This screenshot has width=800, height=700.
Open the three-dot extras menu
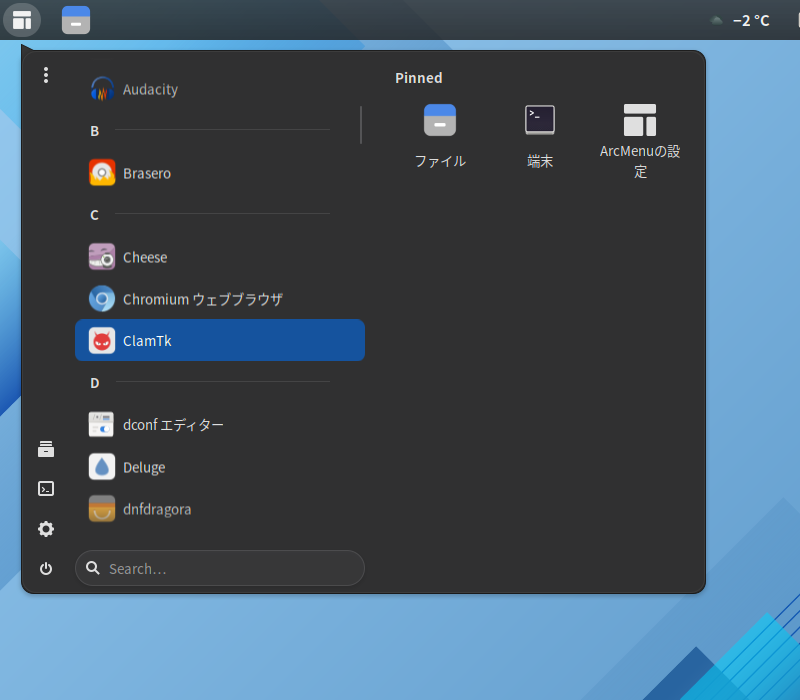coord(46,75)
